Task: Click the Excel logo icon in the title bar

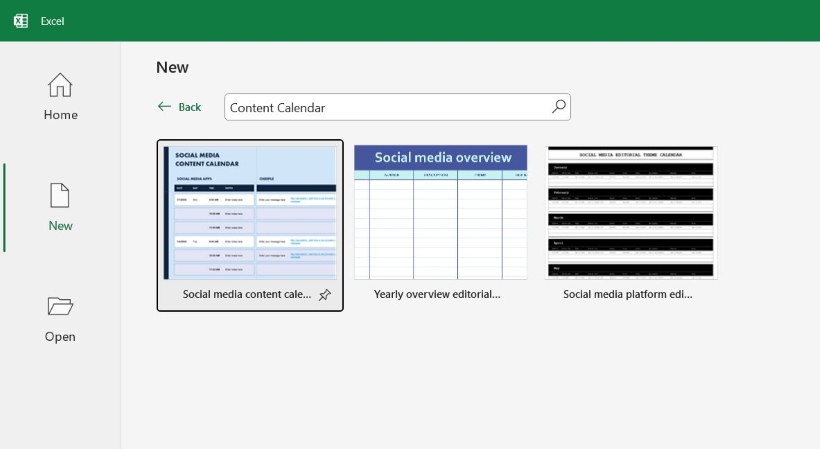Action: 21,21
